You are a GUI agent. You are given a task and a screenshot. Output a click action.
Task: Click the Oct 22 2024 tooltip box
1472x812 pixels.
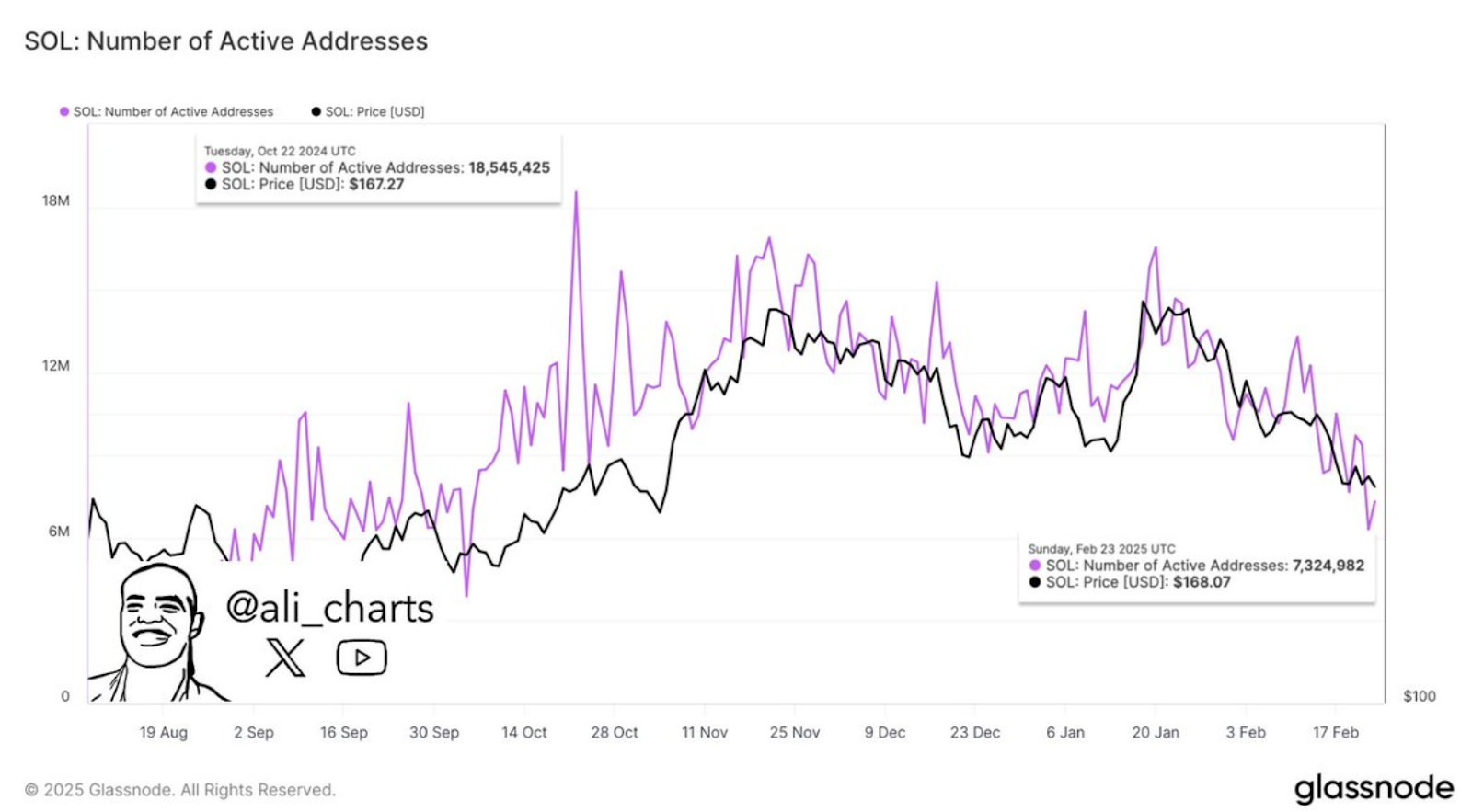click(378, 168)
